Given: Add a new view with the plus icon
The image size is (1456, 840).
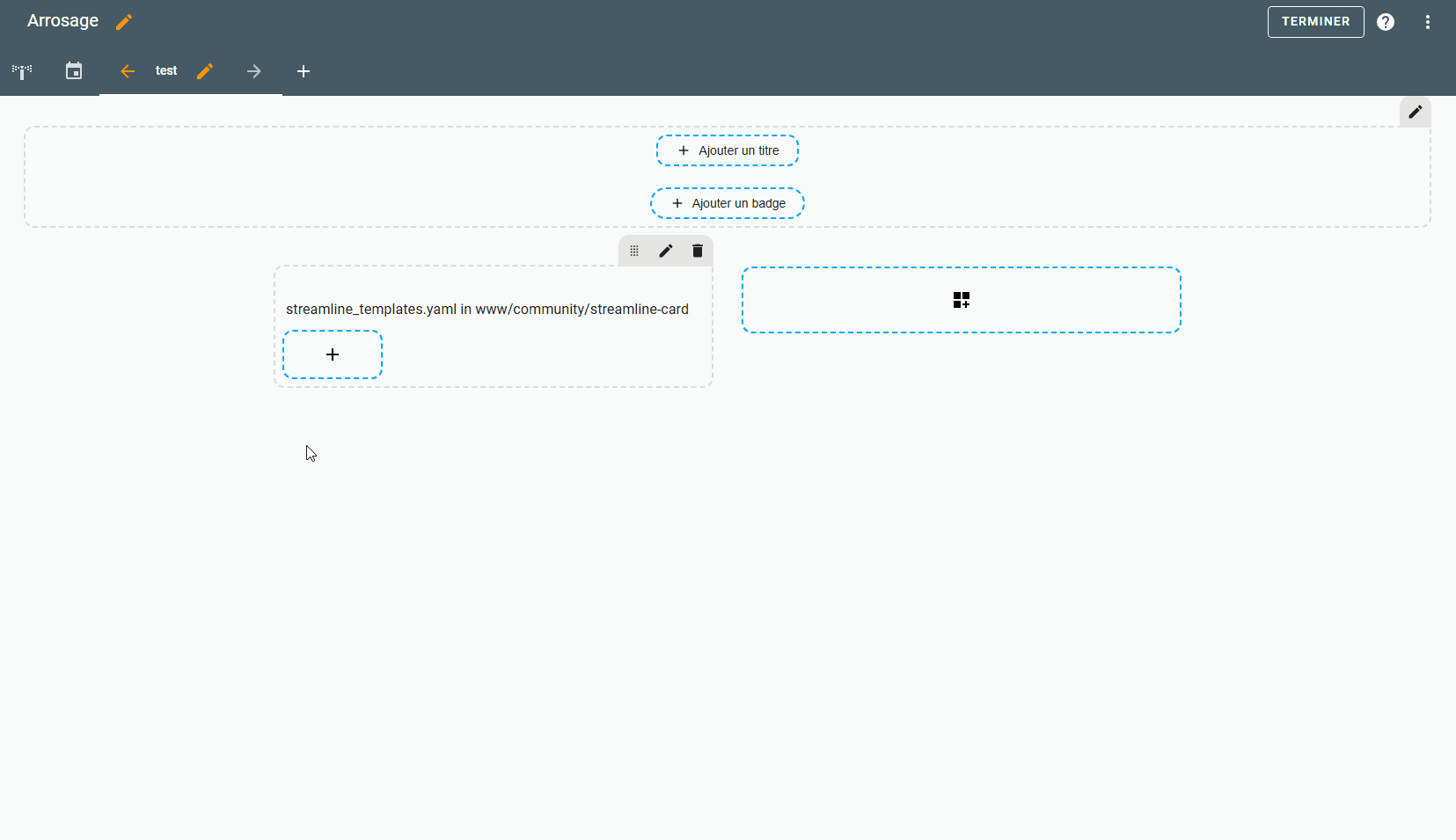Looking at the screenshot, I should coord(304,71).
